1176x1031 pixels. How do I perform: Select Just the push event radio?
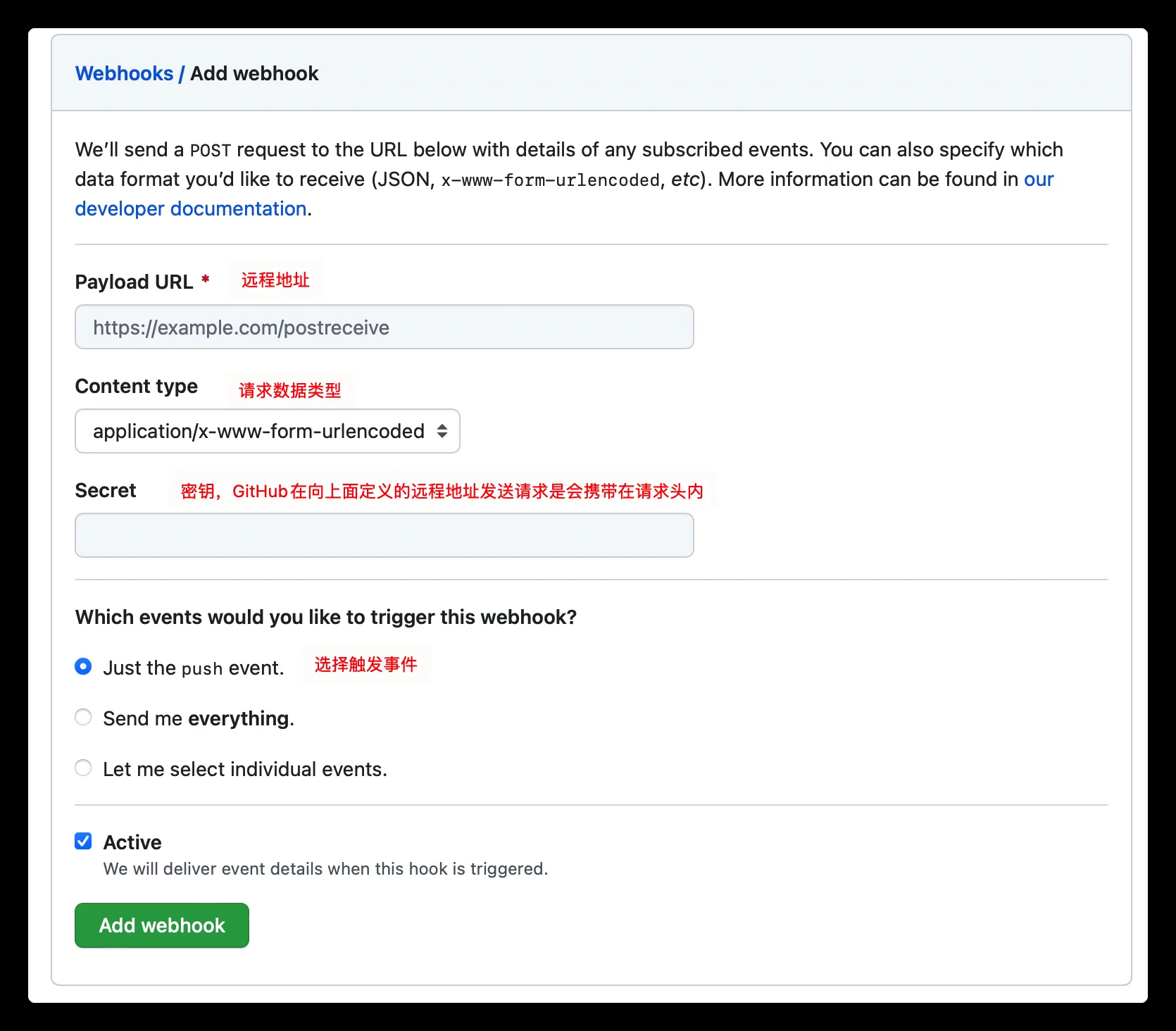(83, 666)
